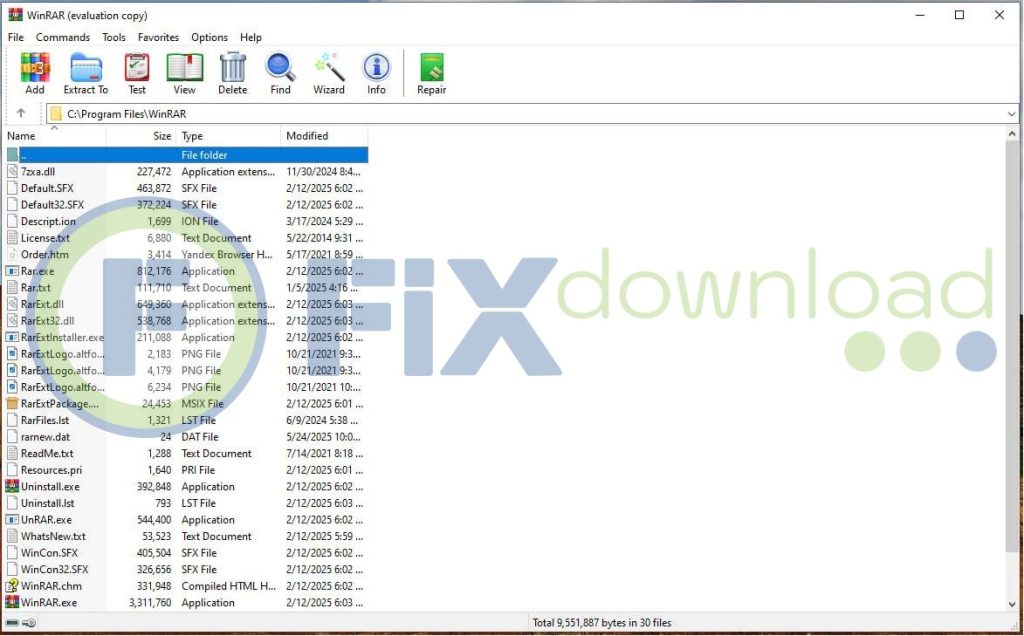This screenshot has width=1024, height=636.
Task: Show archive Info
Action: (x=376, y=73)
